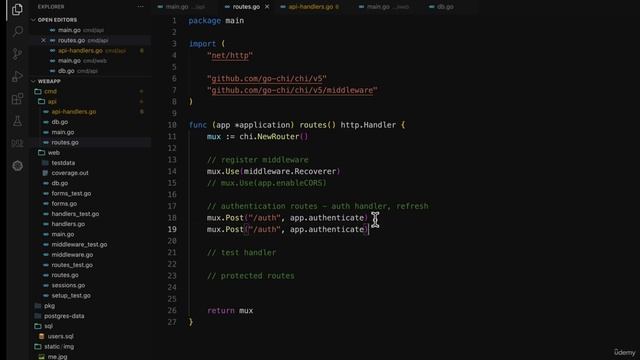
Task: Open middleware_test.go file
Action: (x=79, y=244)
